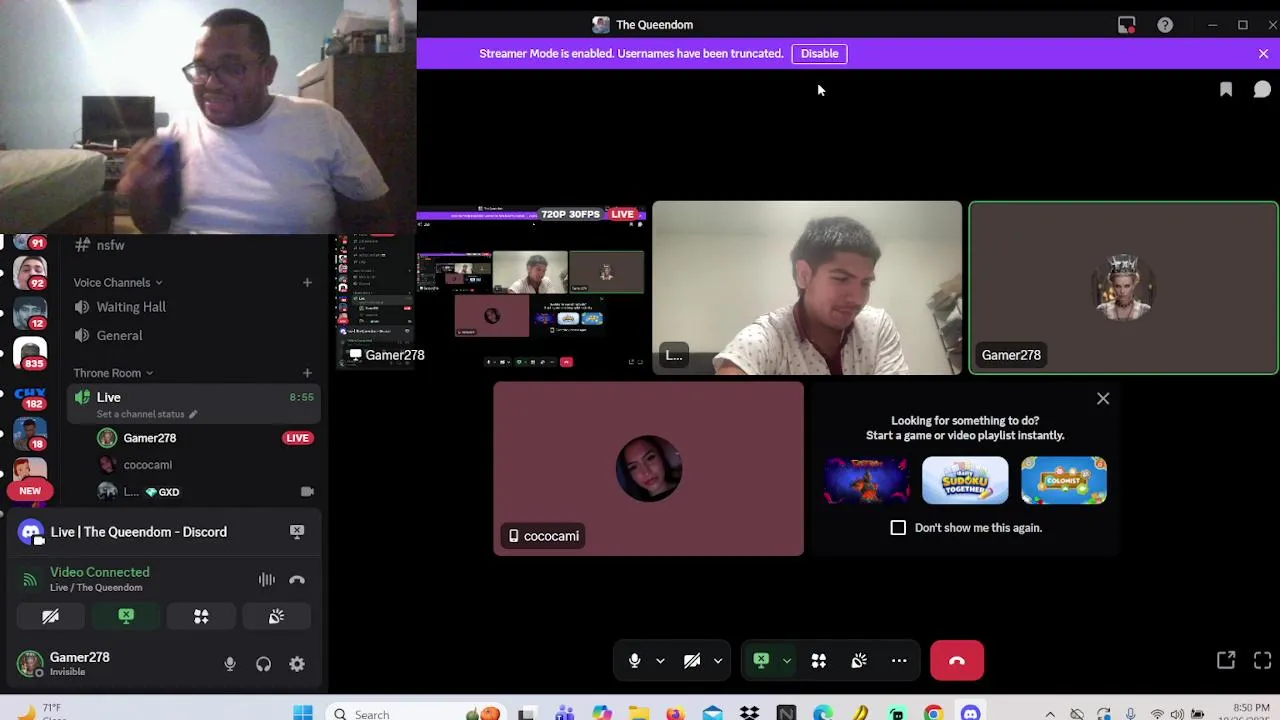1280x720 pixels.
Task: Disable Streamer Mode from the banner
Action: (819, 54)
